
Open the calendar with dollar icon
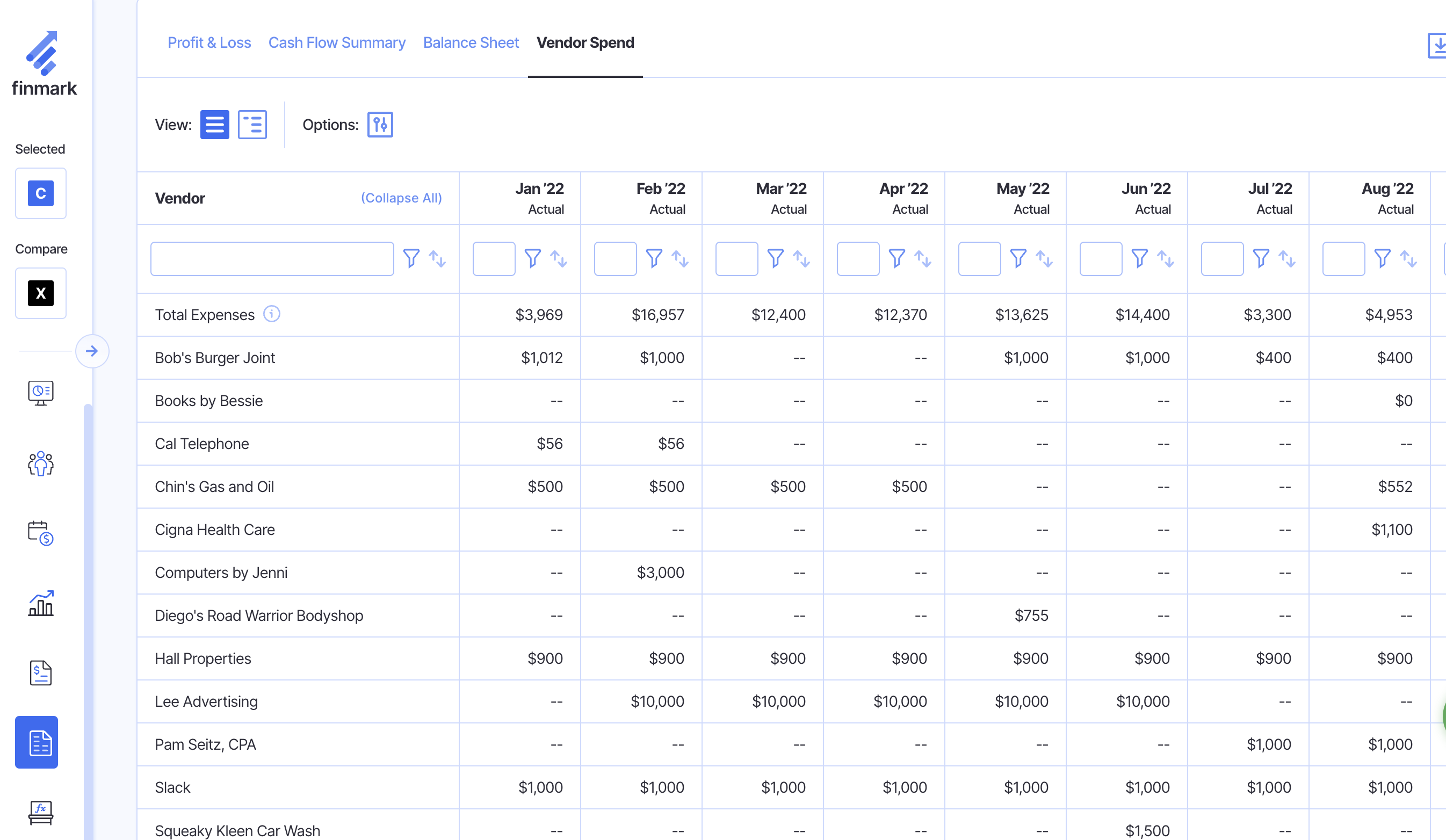[x=40, y=533]
